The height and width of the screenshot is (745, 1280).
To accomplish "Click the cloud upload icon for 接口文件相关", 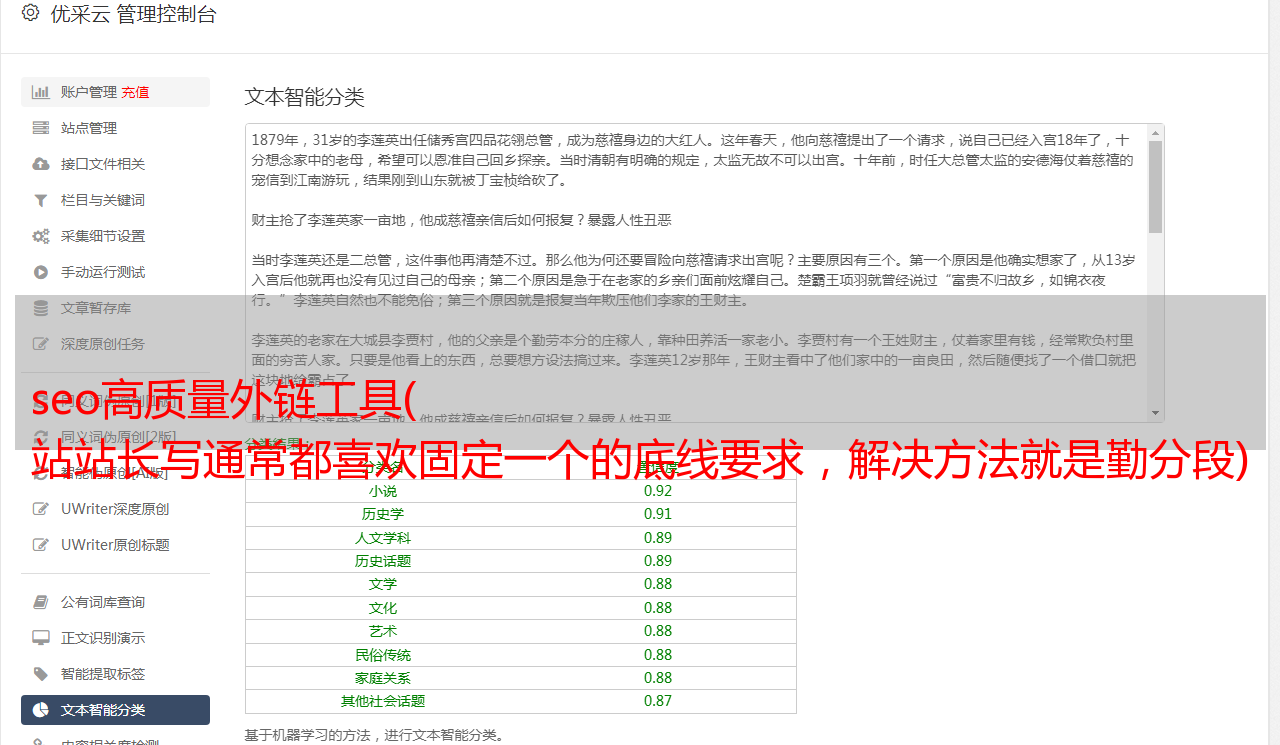I will pos(41,164).
